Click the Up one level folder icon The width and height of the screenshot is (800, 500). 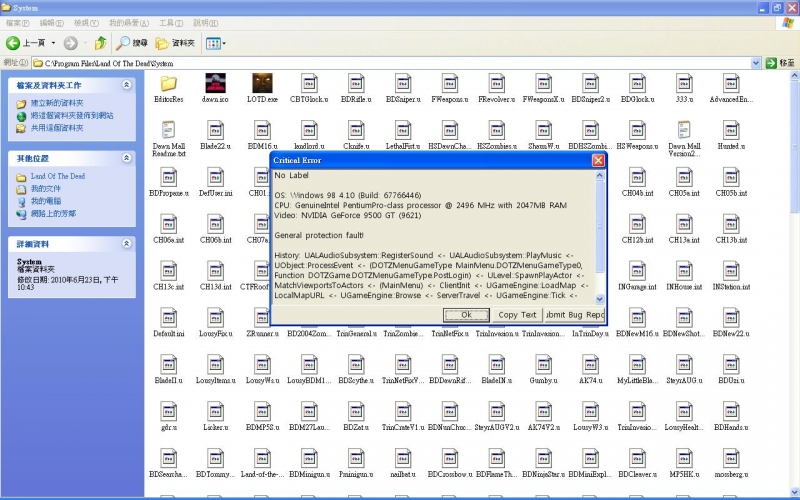(x=100, y=43)
